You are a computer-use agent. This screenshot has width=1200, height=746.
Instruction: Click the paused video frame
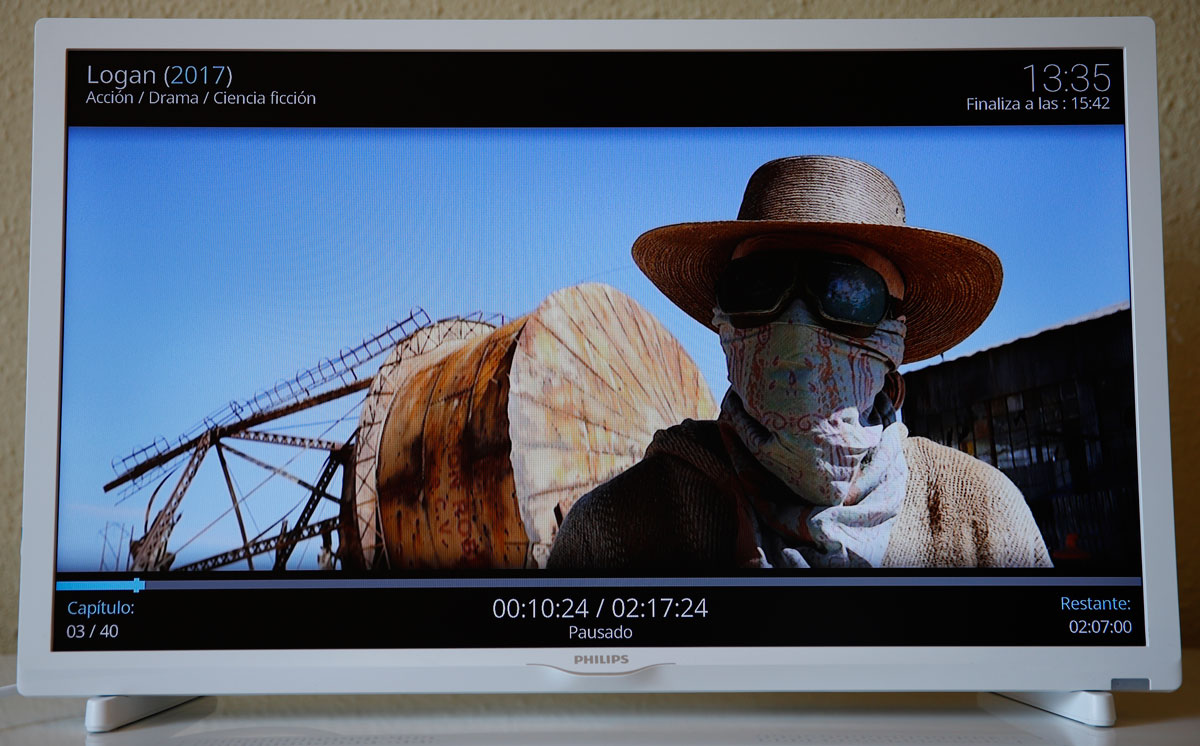pos(600,348)
